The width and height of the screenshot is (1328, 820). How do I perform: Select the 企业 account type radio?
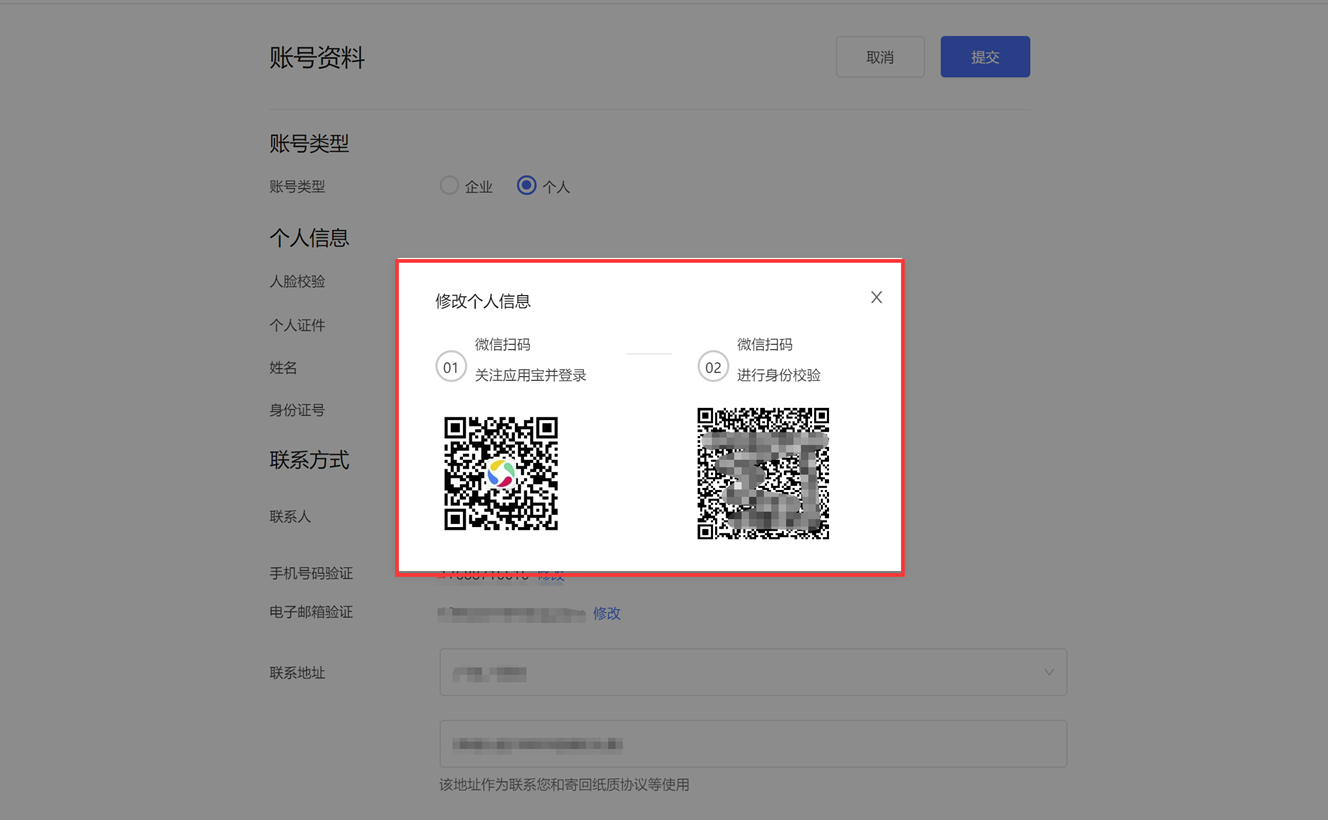pos(449,185)
